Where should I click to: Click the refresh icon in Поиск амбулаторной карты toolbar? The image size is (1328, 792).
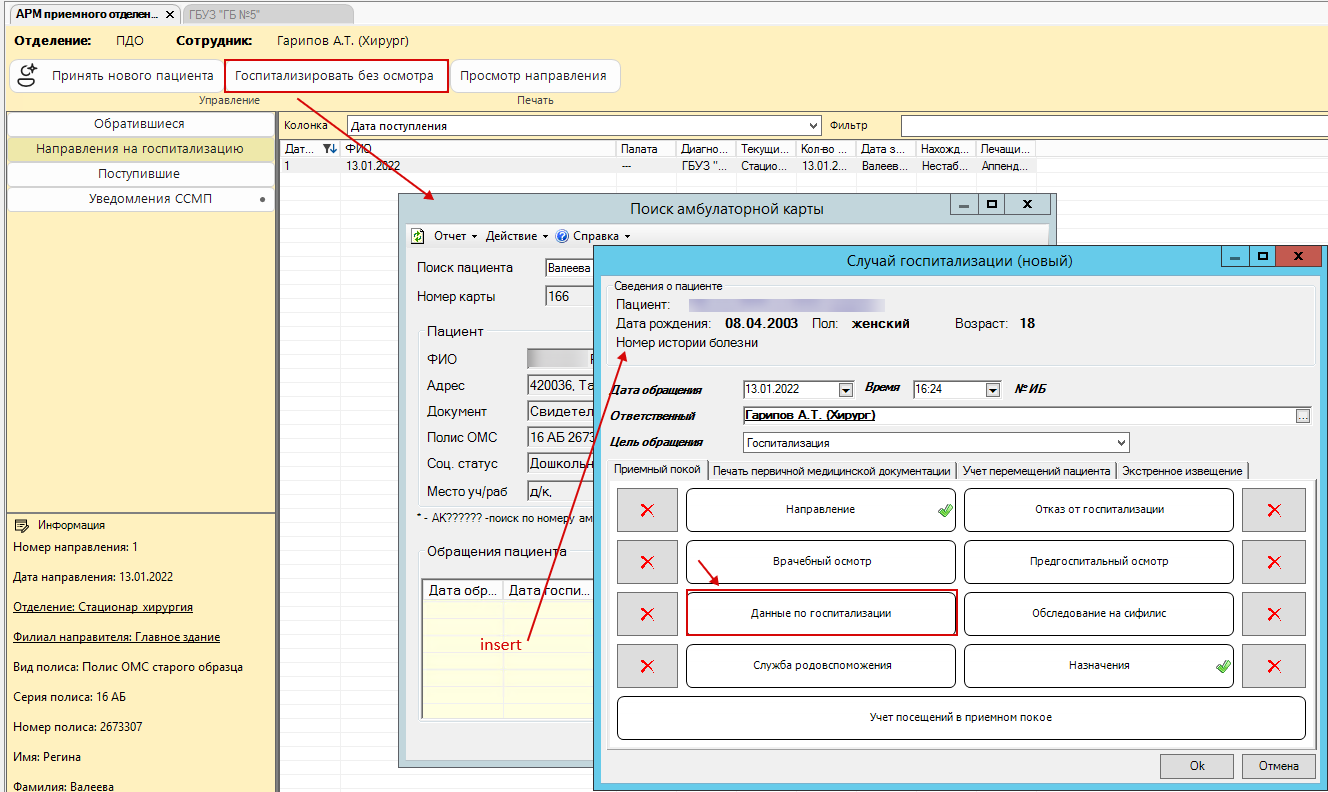418,236
